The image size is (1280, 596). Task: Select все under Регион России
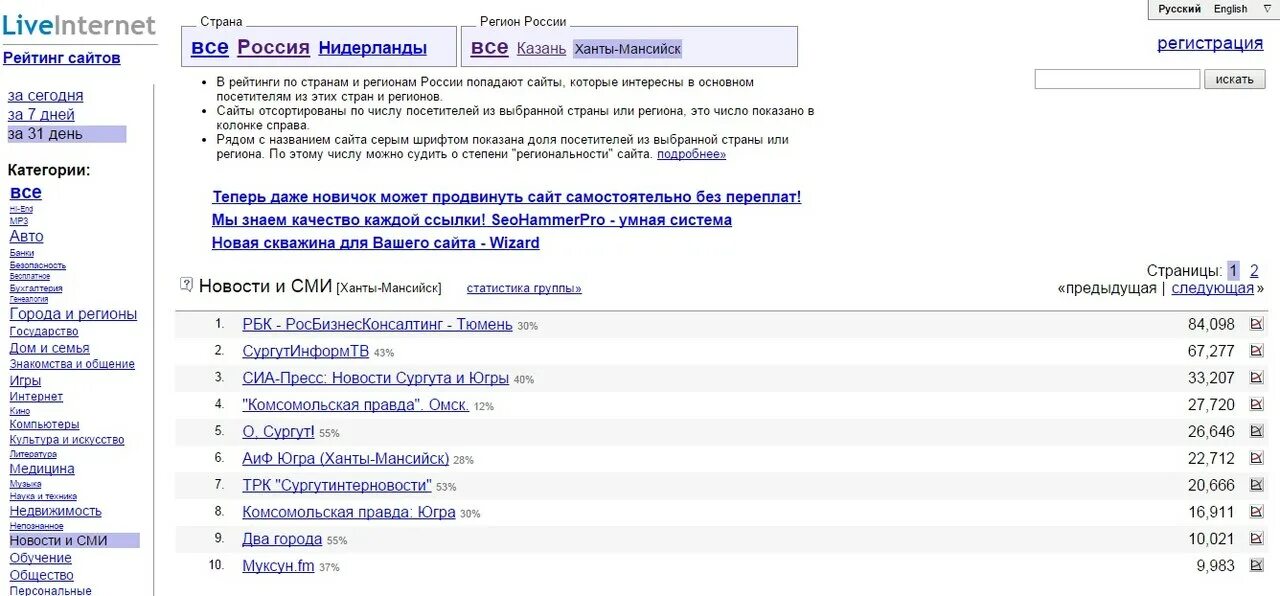pyautogui.click(x=490, y=47)
